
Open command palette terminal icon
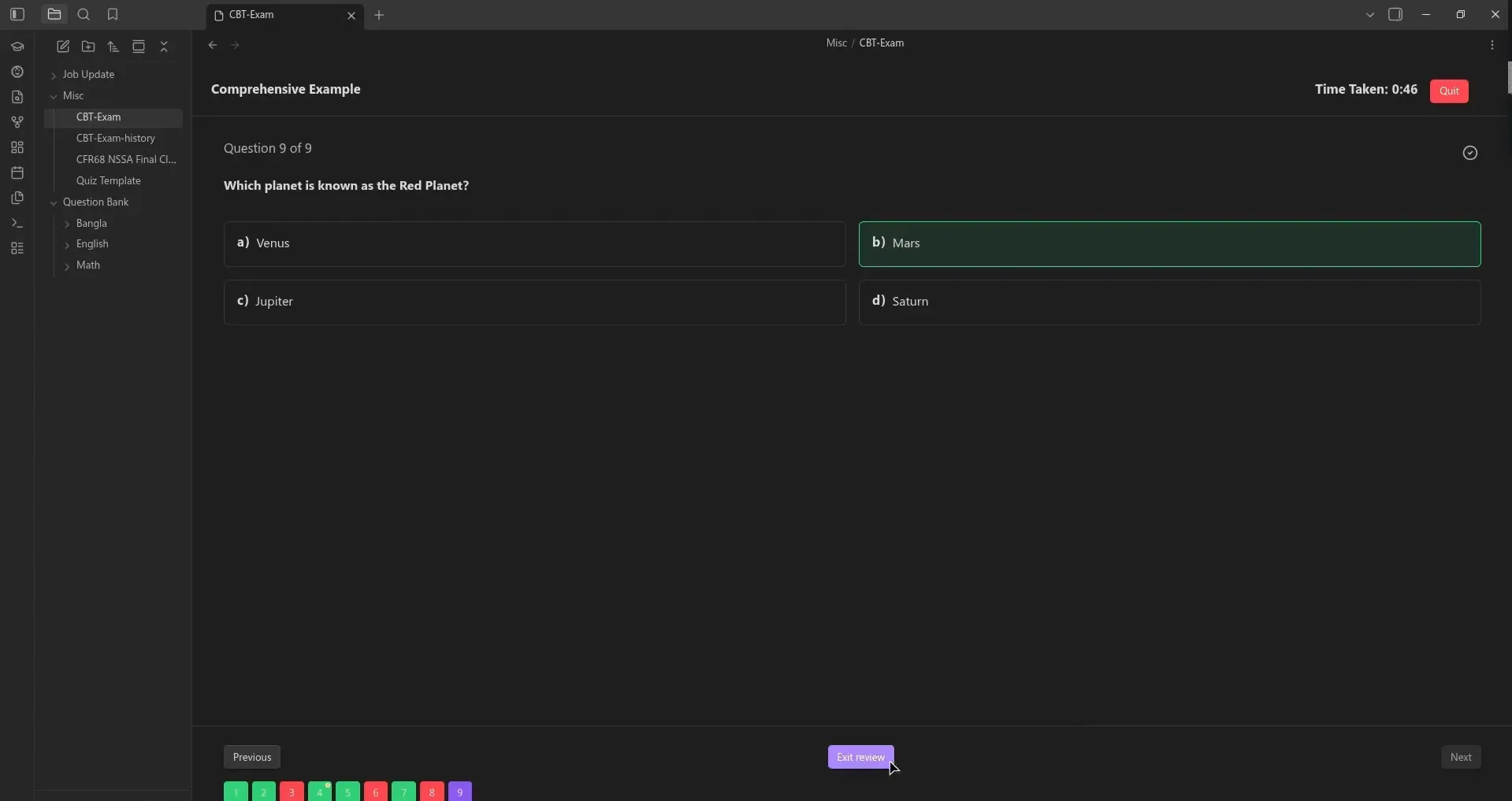coord(17,223)
